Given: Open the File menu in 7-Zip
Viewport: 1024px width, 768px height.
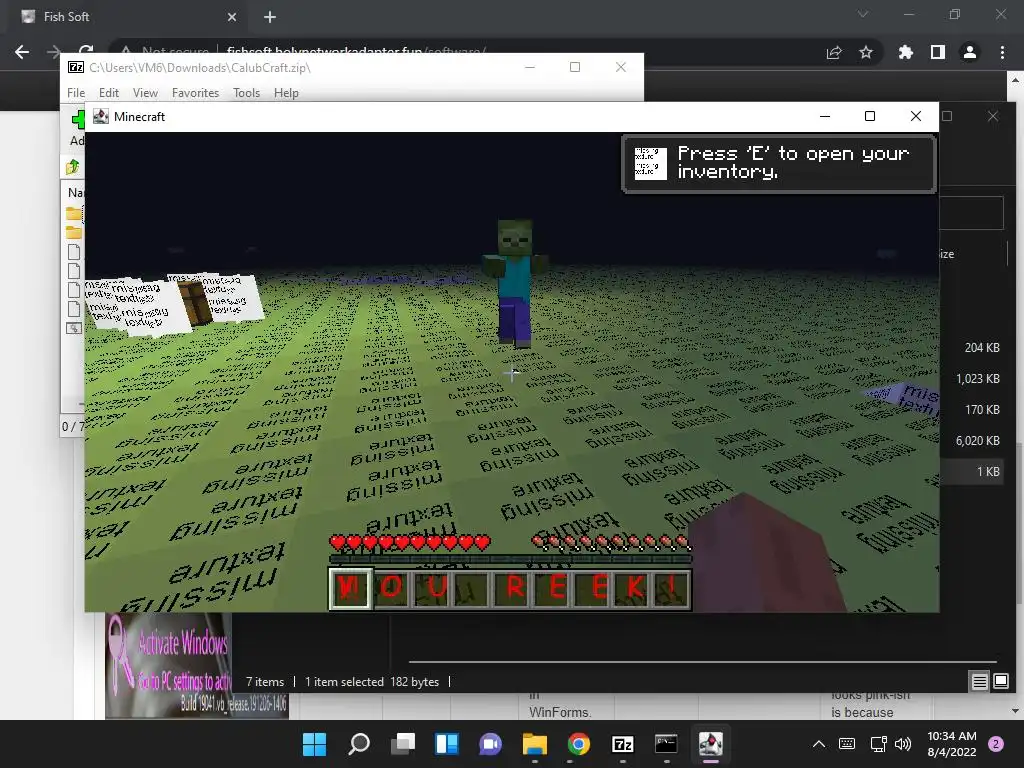Looking at the screenshot, I should [76, 93].
